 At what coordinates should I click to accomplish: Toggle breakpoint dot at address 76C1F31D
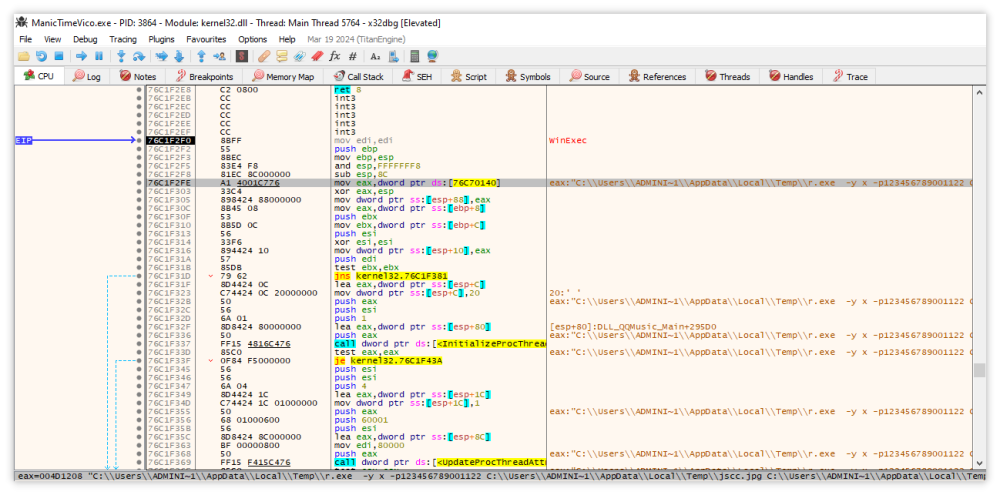point(139,276)
